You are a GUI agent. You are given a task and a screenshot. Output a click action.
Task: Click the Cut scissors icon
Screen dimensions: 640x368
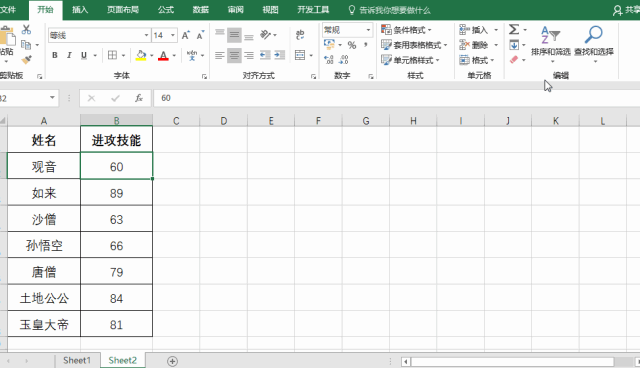[x=27, y=29]
